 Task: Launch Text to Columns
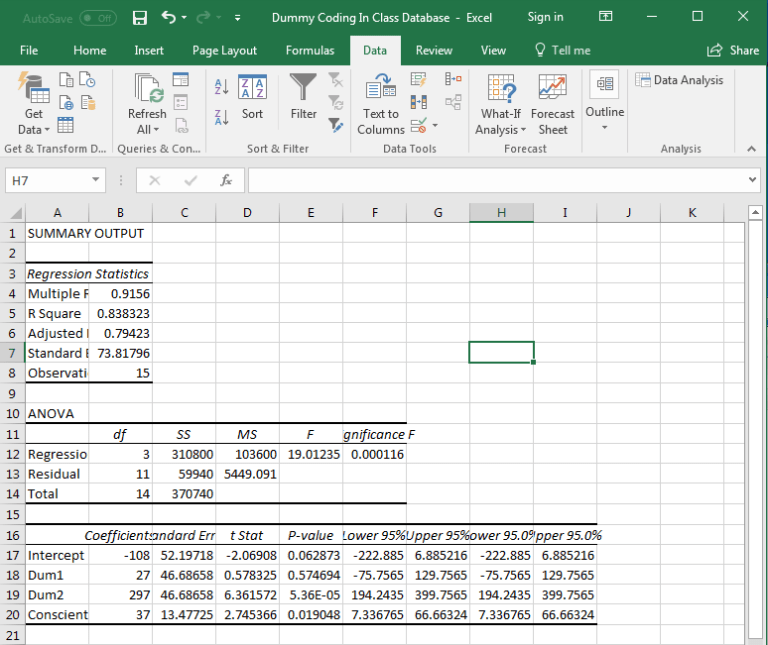pyautogui.click(x=381, y=104)
